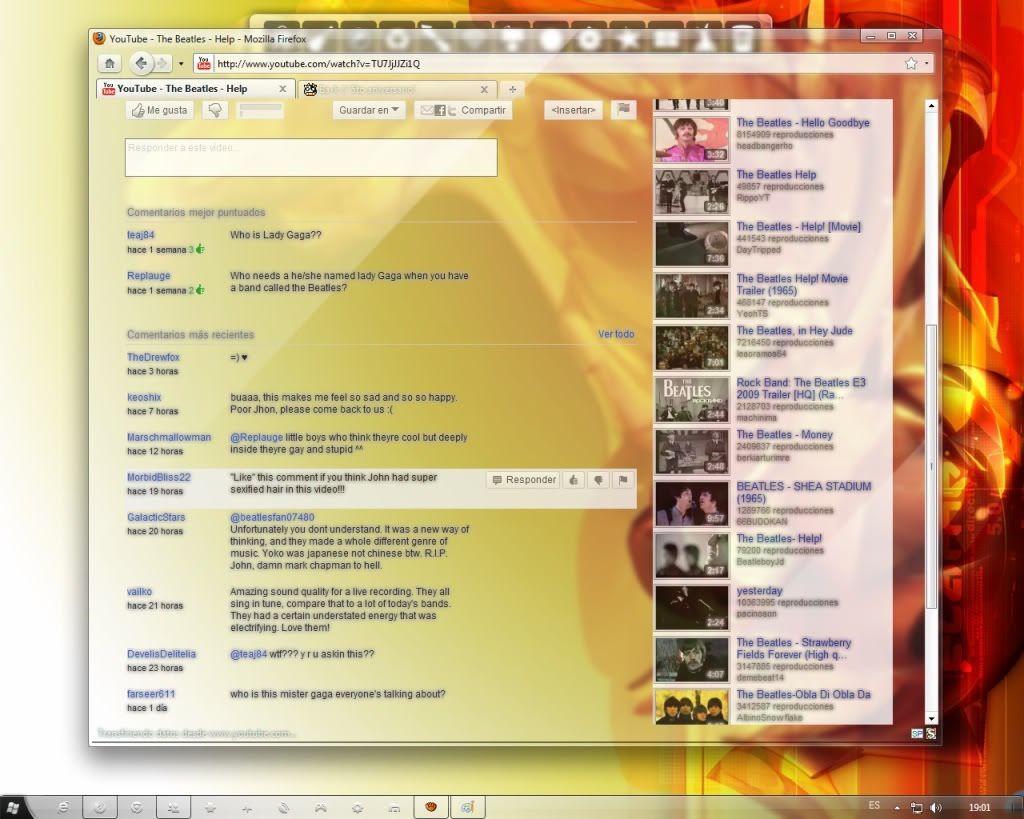Open BEATLES - SHEA STADIUM (1965) thumbnail

(x=692, y=504)
